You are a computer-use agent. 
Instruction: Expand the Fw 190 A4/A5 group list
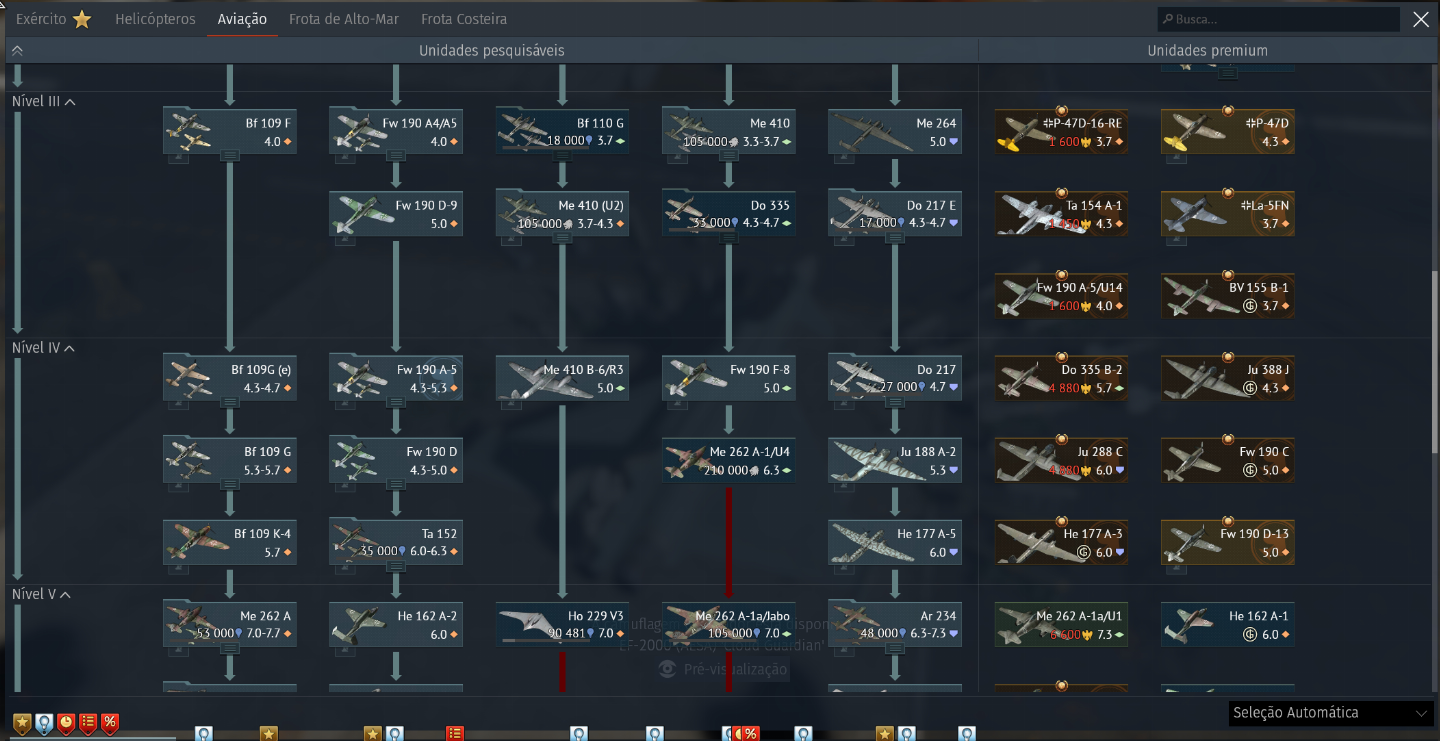click(x=396, y=155)
